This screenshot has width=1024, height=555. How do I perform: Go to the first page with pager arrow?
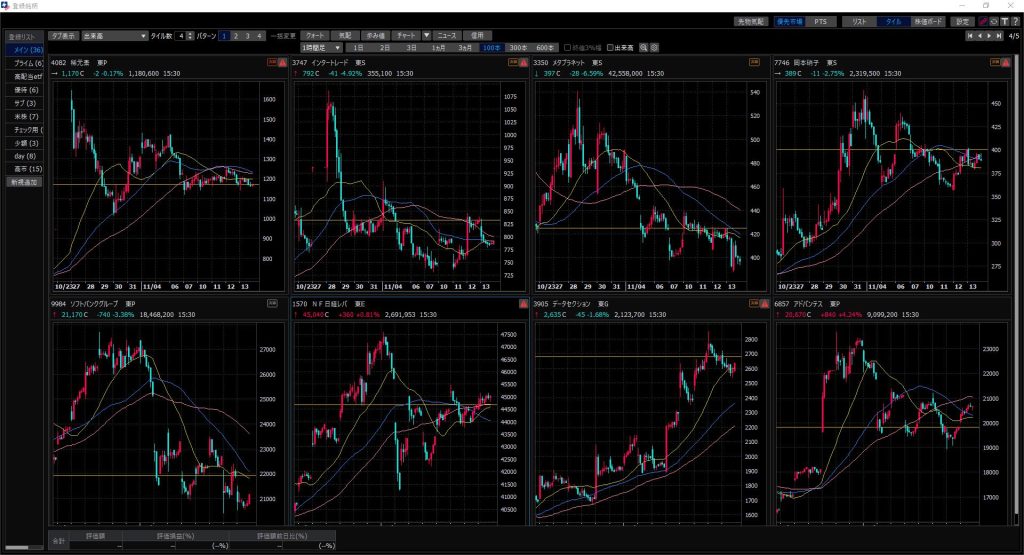(x=969, y=36)
